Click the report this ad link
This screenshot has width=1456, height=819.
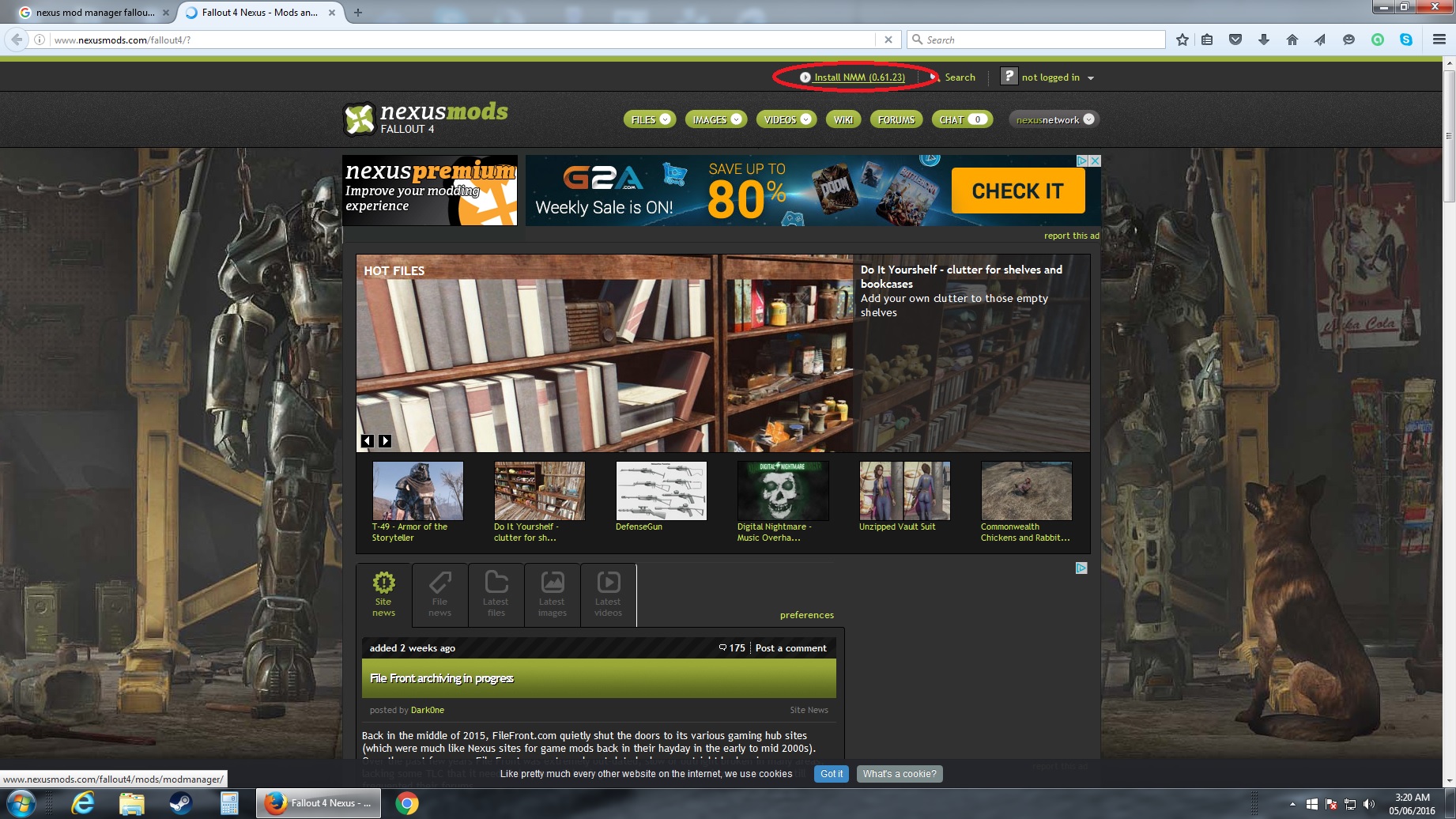click(x=1072, y=236)
